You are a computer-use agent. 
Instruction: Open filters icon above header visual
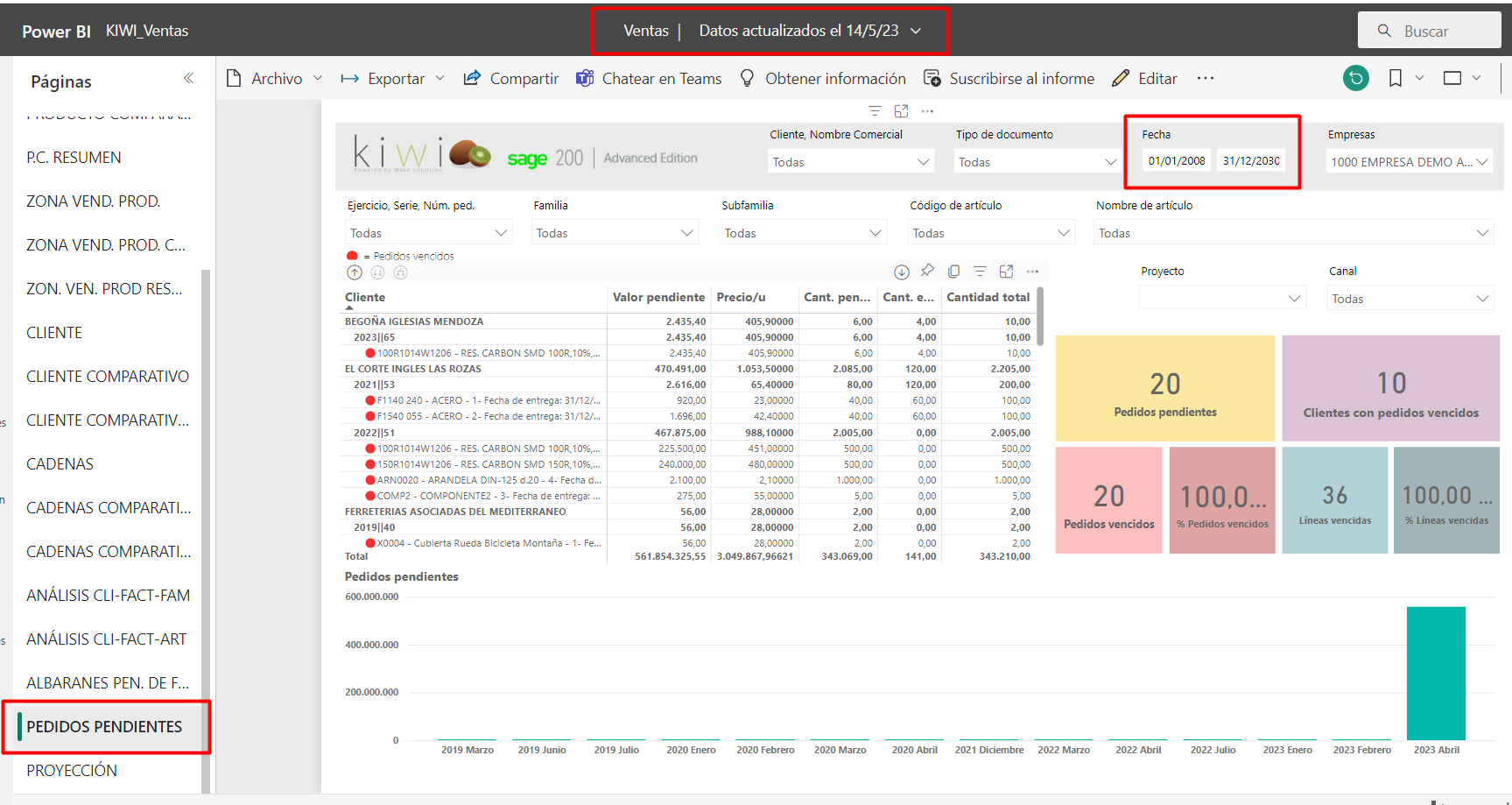coord(875,111)
